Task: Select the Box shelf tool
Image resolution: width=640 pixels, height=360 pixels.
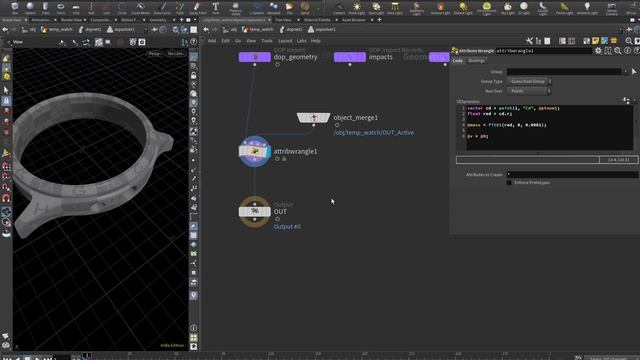Action: (15, 7)
